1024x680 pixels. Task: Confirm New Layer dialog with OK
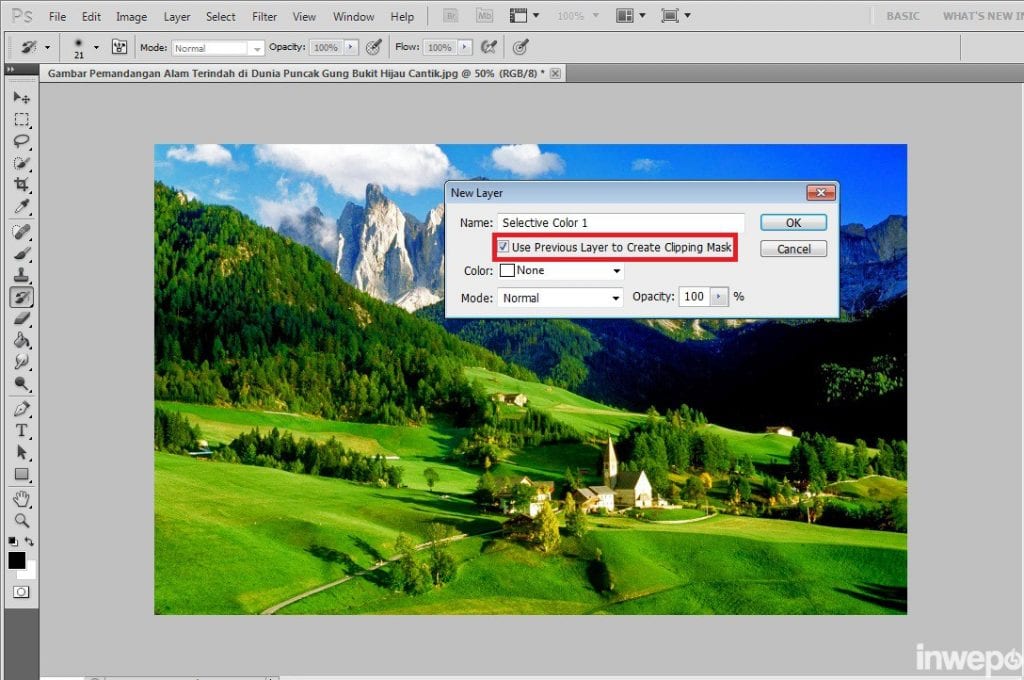pyautogui.click(x=793, y=223)
